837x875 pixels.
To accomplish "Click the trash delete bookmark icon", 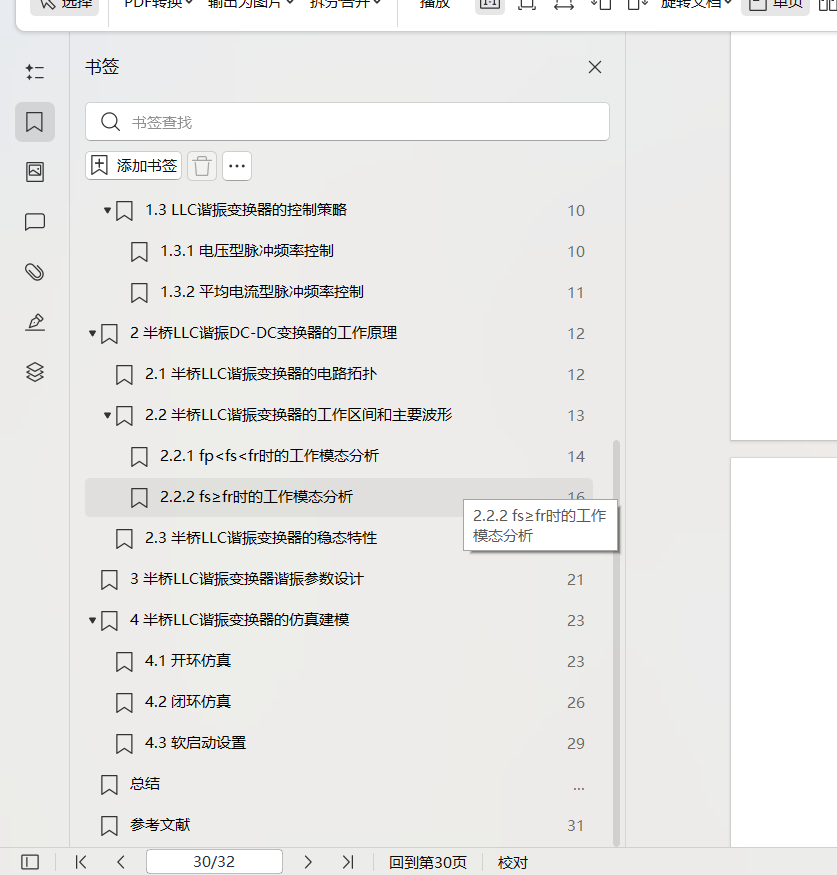I will (x=202, y=166).
